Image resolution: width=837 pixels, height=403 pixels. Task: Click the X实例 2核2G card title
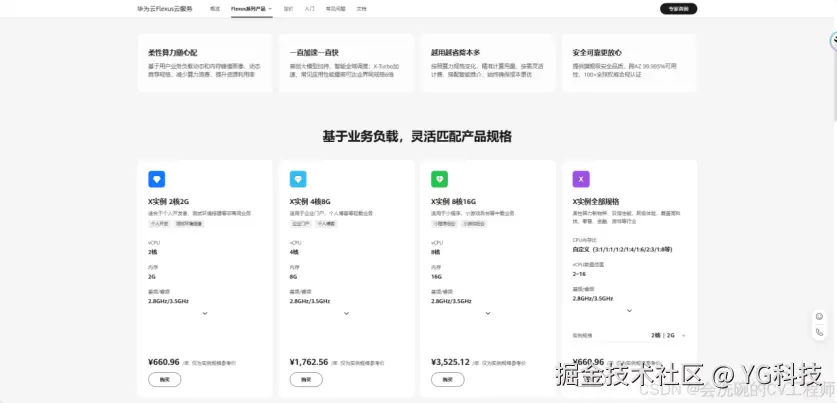169,202
